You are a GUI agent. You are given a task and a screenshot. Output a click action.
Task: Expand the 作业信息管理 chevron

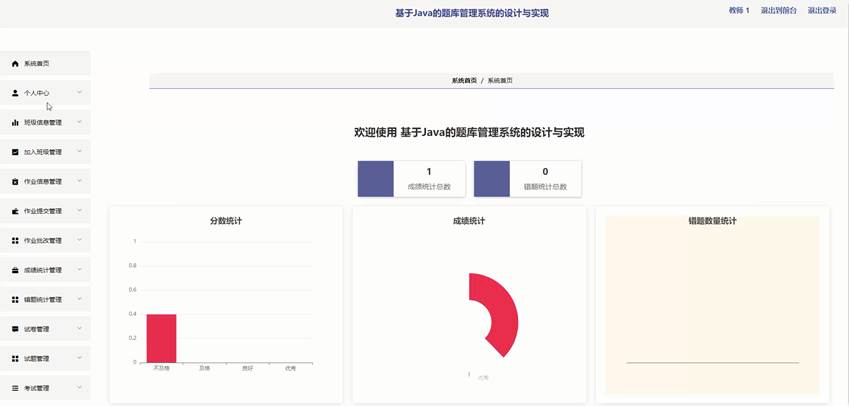tap(80, 181)
